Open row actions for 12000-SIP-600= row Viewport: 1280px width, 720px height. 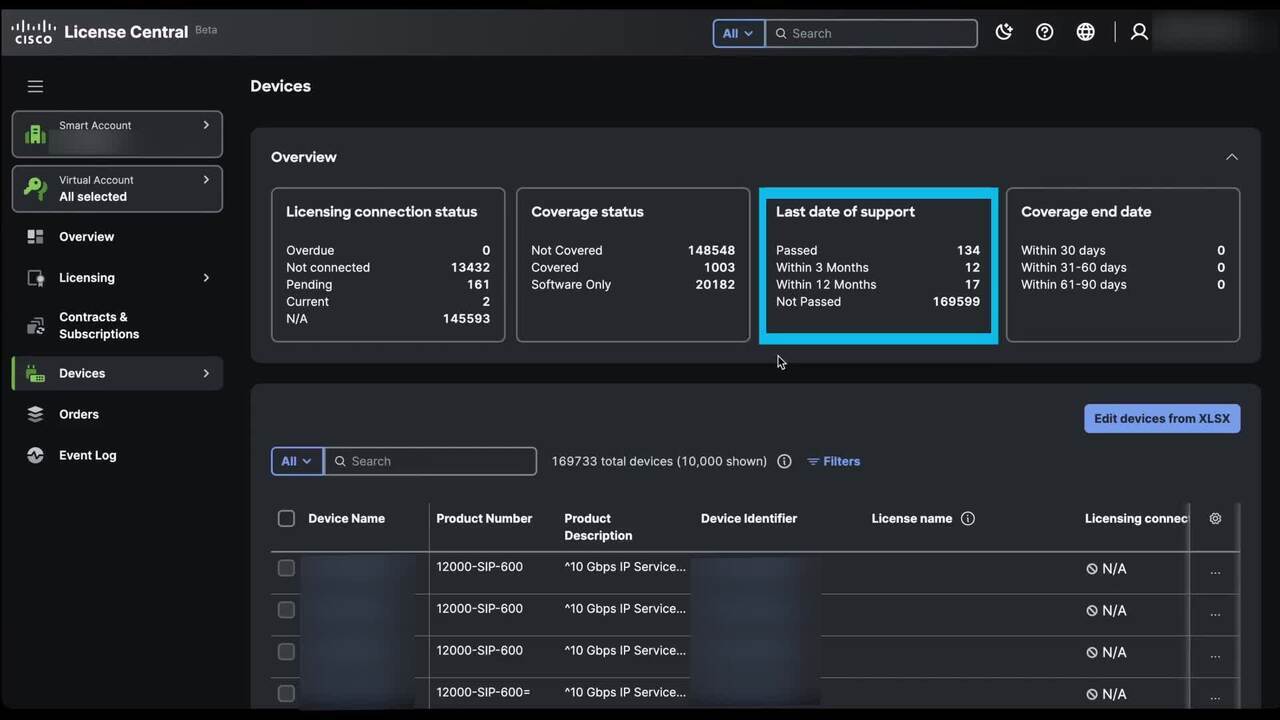(x=1215, y=697)
